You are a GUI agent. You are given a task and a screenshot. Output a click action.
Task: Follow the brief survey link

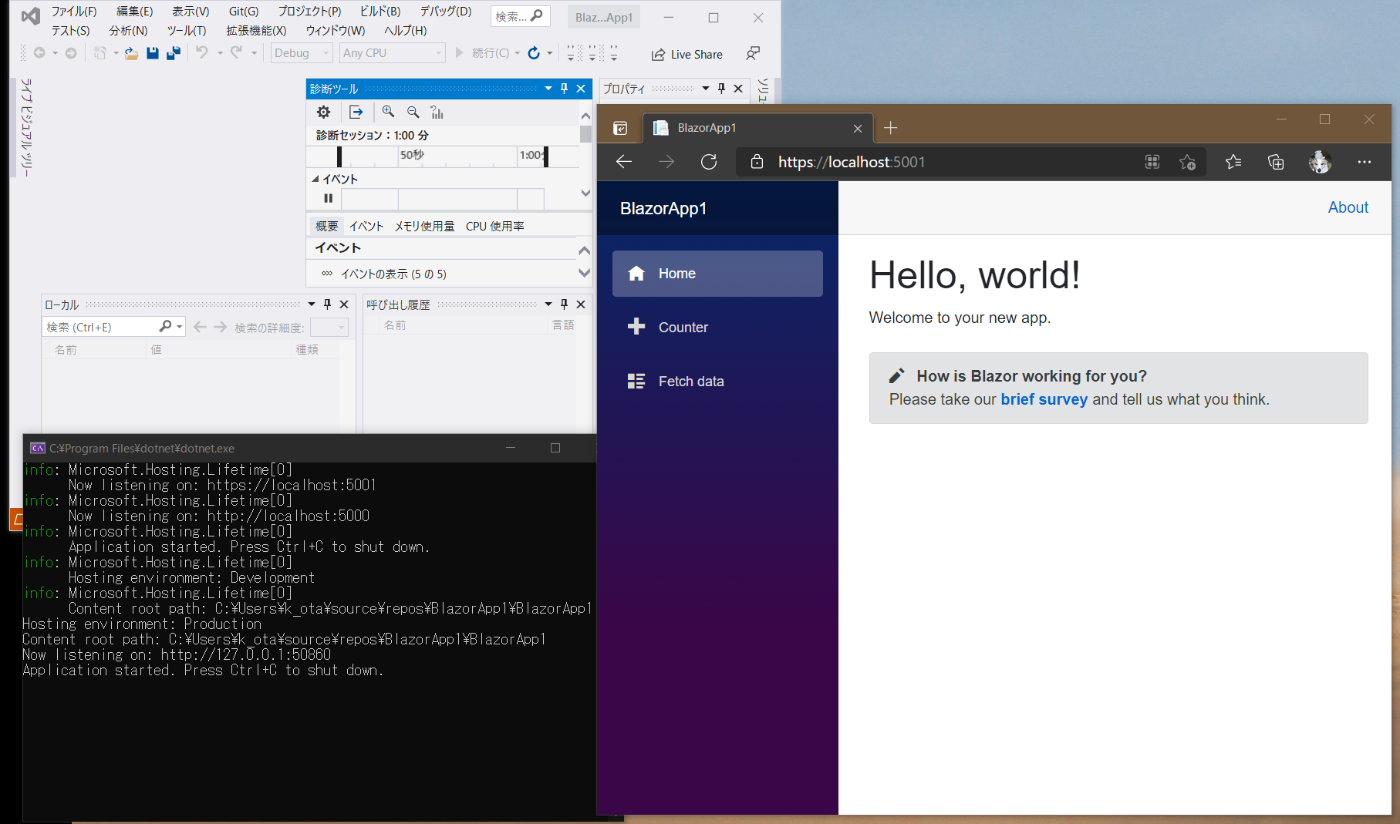coord(1044,399)
